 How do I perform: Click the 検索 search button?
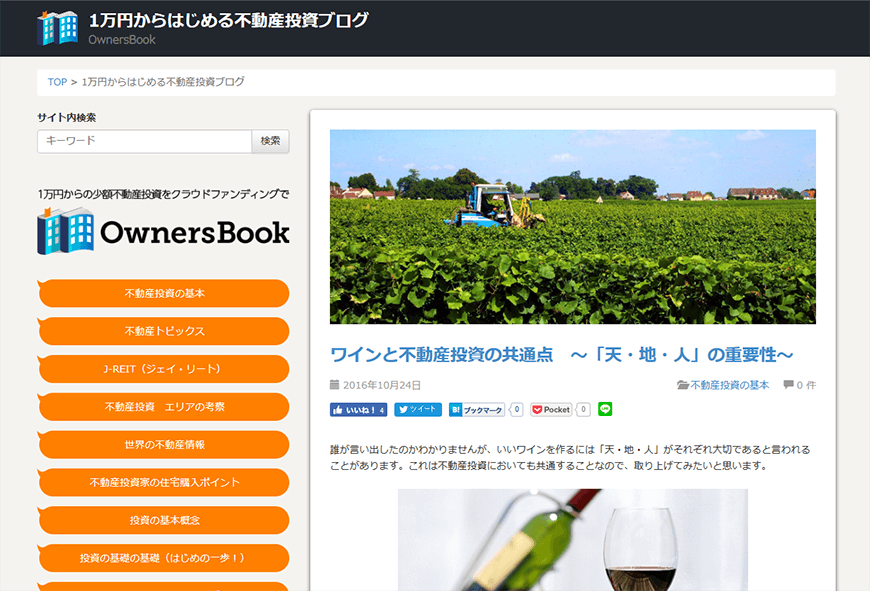click(x=270, y=141)
